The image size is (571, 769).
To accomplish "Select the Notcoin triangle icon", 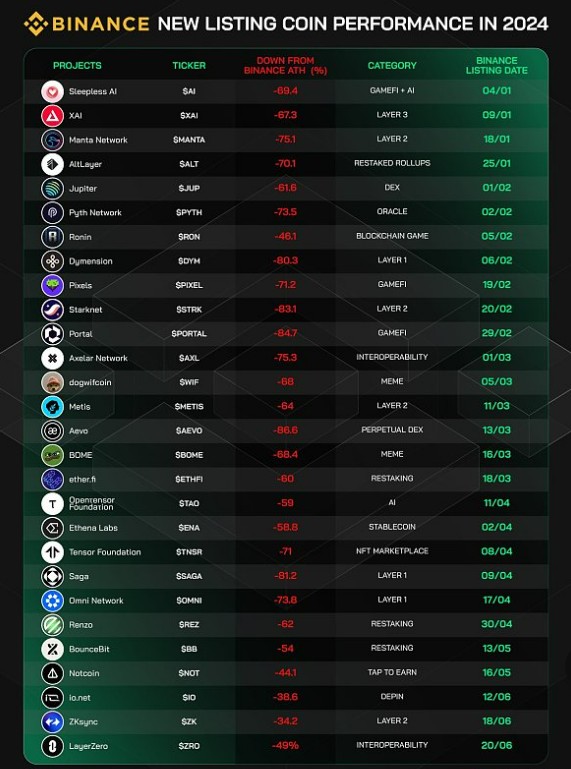I will tap(52, 674).
